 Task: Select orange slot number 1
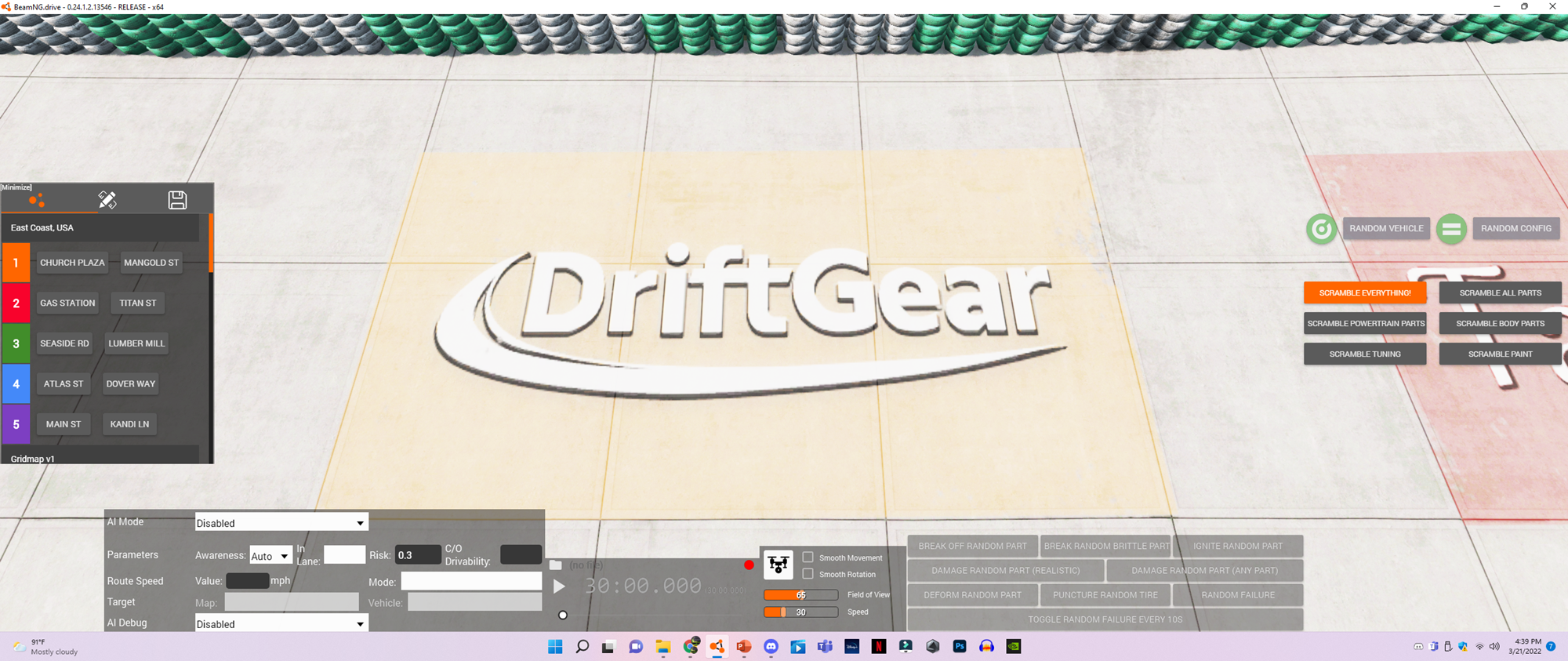click(x=16, y=263)
